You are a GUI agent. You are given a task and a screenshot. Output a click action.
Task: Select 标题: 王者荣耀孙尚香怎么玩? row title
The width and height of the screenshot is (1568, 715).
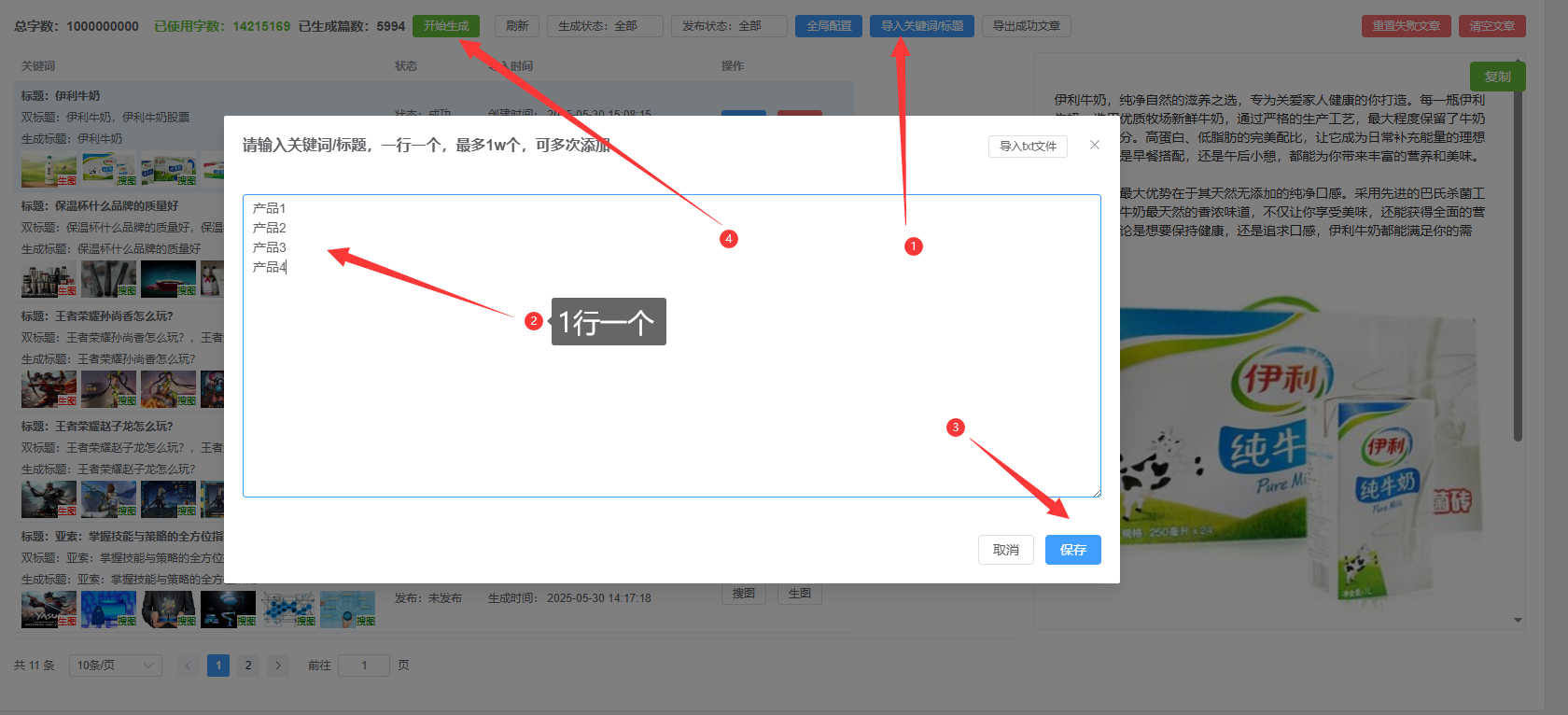pos(97,315)
